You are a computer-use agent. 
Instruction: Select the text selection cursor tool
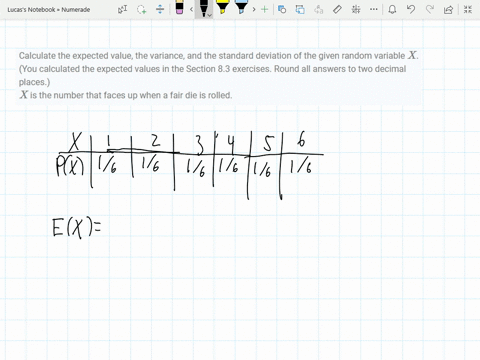pos(122,9)
